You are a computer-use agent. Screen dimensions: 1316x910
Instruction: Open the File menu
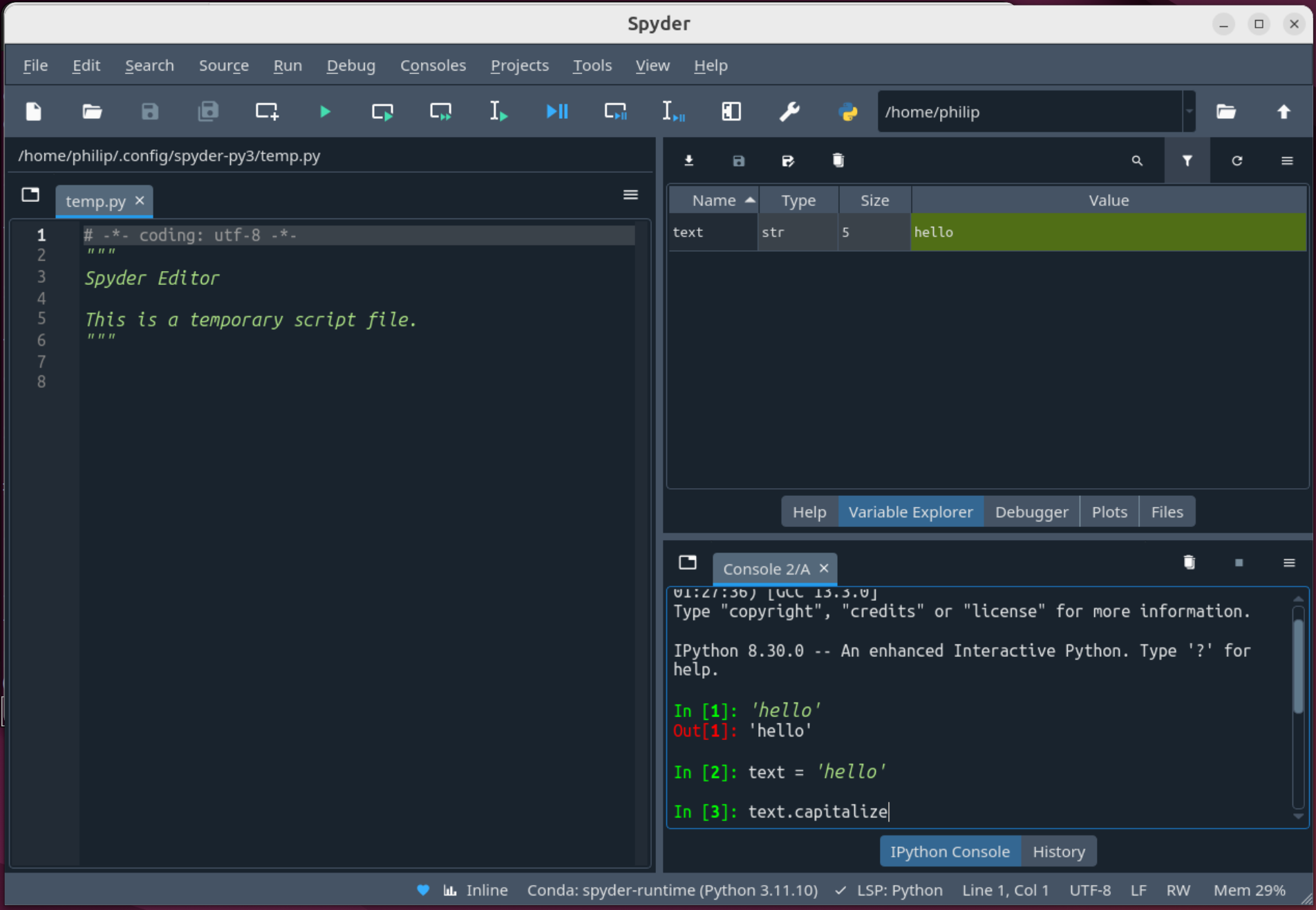click(x=35, y=65)
